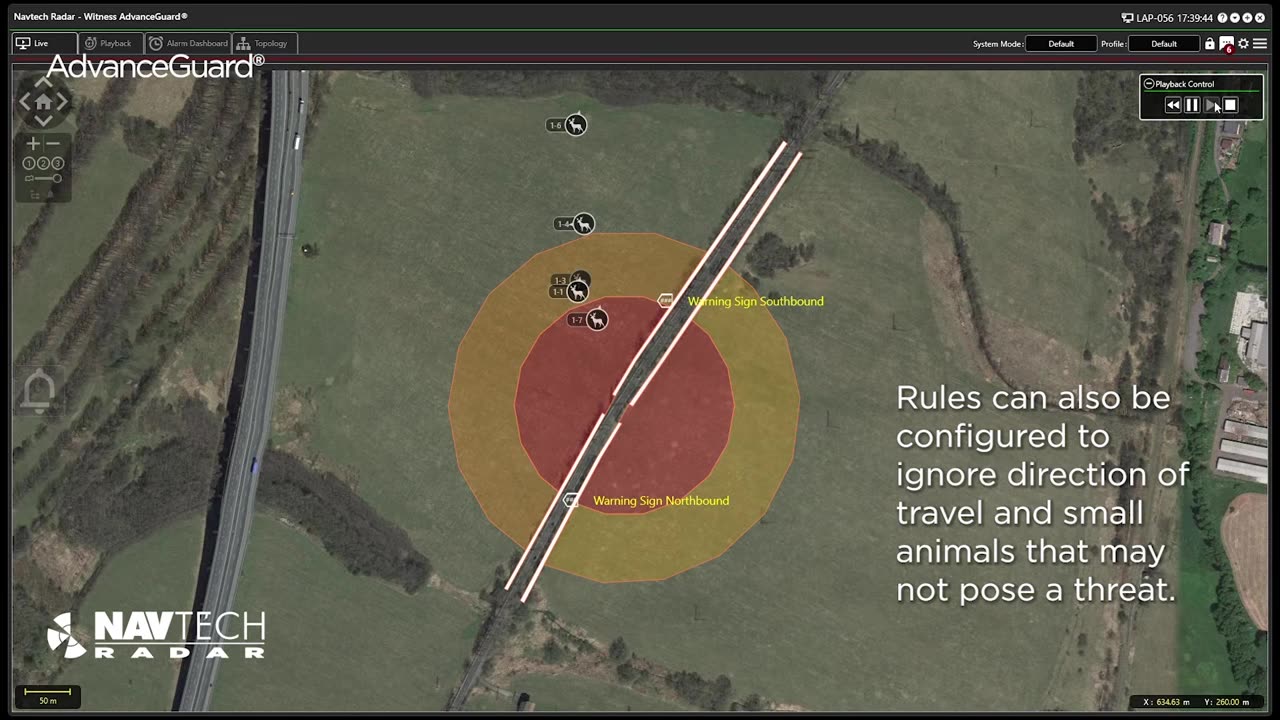This screenshot has height=720, width=1280.
Task: Click the Warning Sign Southbound label
Action: pos(756,301)
